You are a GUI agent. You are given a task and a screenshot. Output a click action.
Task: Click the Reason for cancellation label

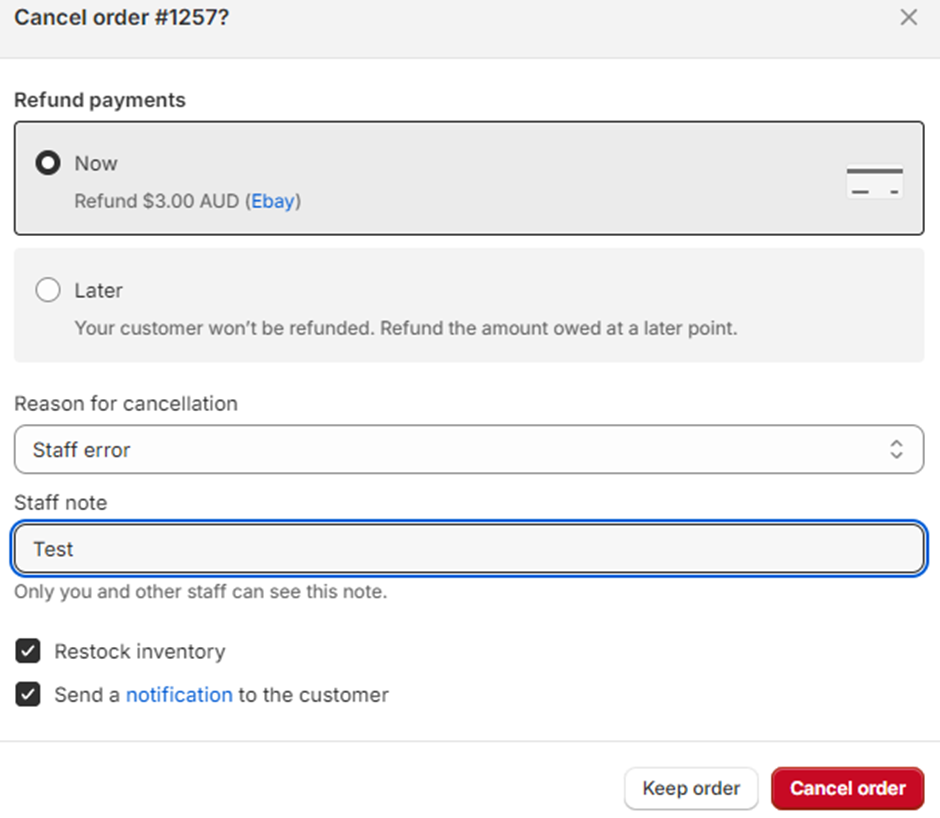126,404
